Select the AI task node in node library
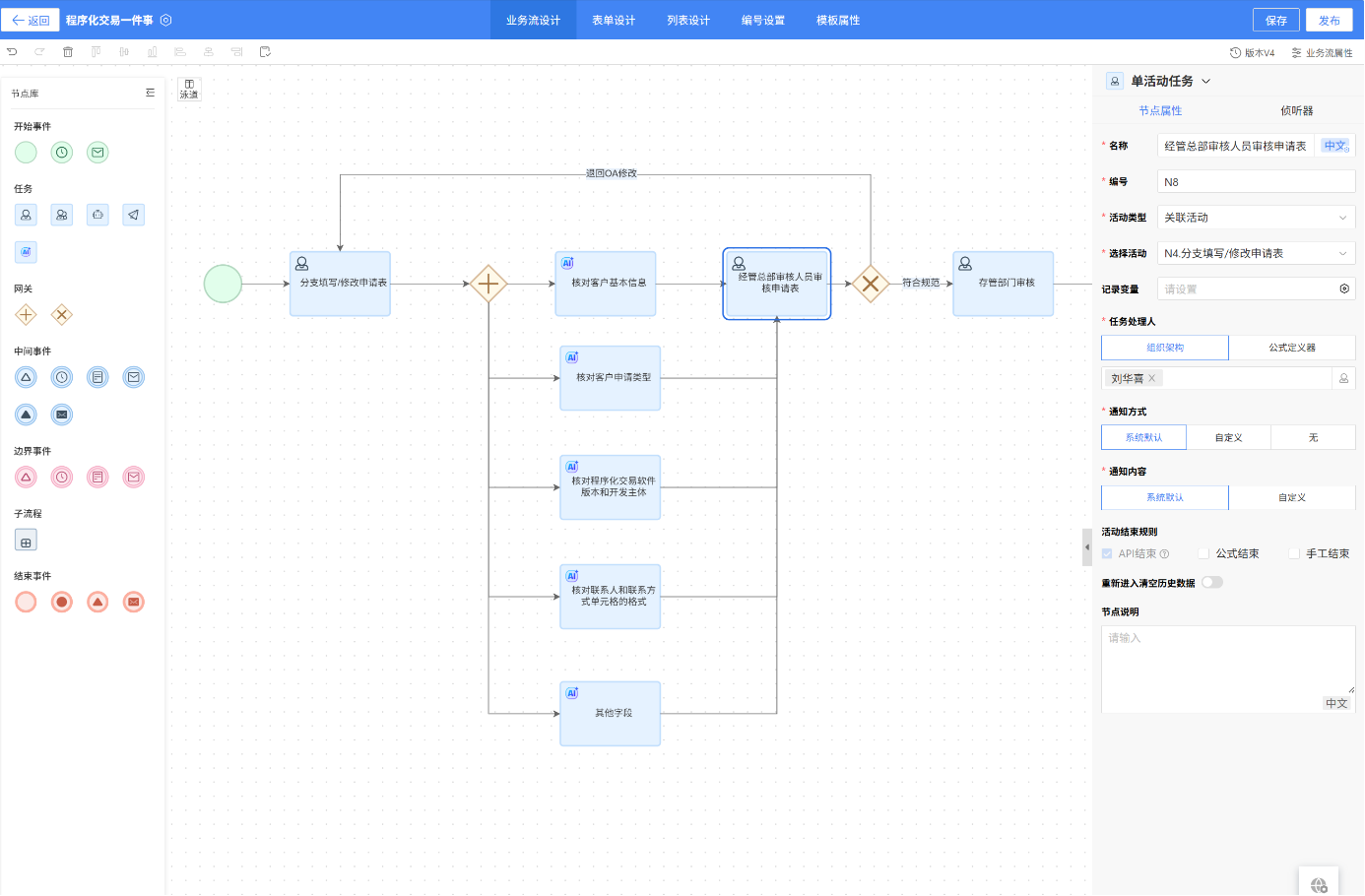This screenshot has width=1365, height=896. tap(26, 252)
